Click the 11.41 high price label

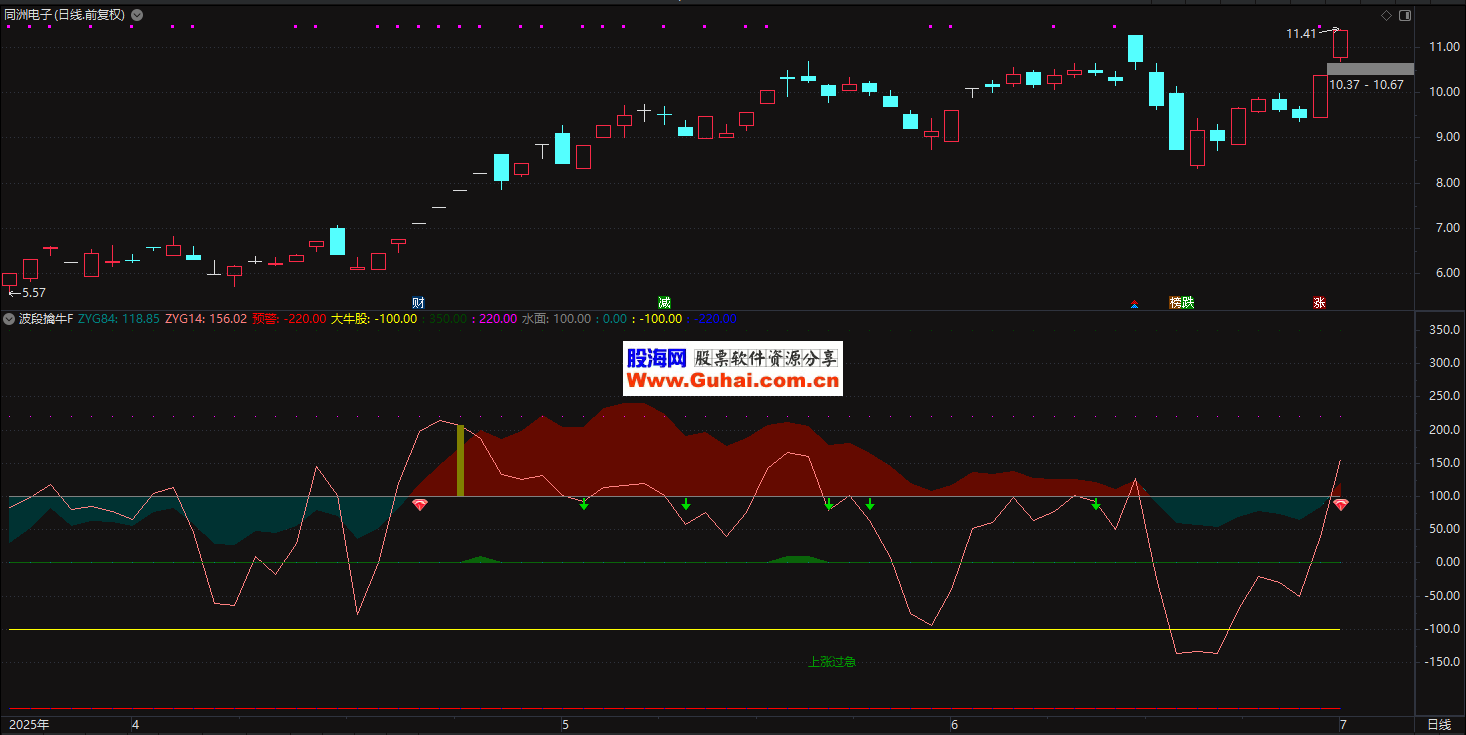[x=1301, y=34]
